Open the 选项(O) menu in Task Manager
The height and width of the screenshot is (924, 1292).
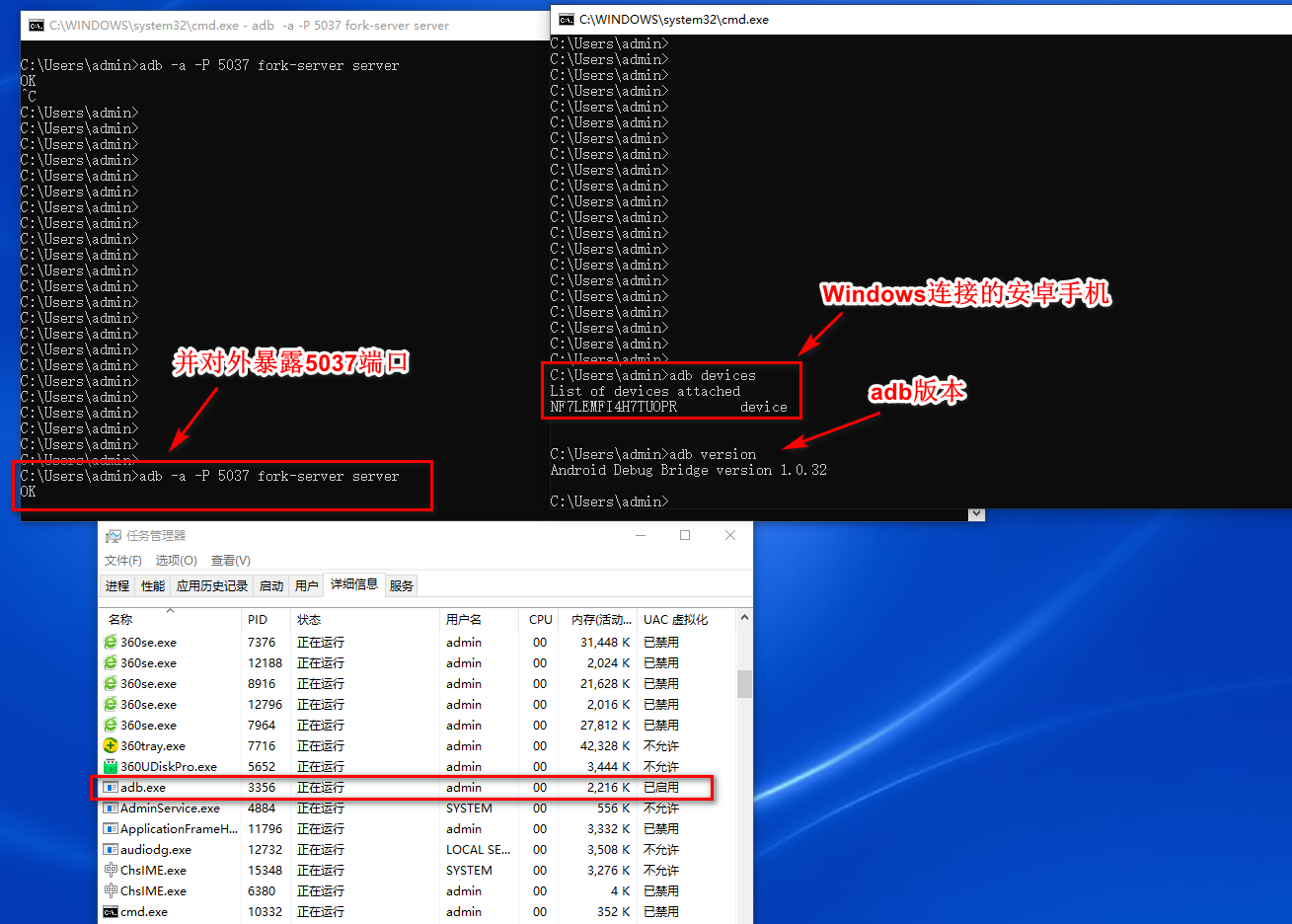[177, 560]
